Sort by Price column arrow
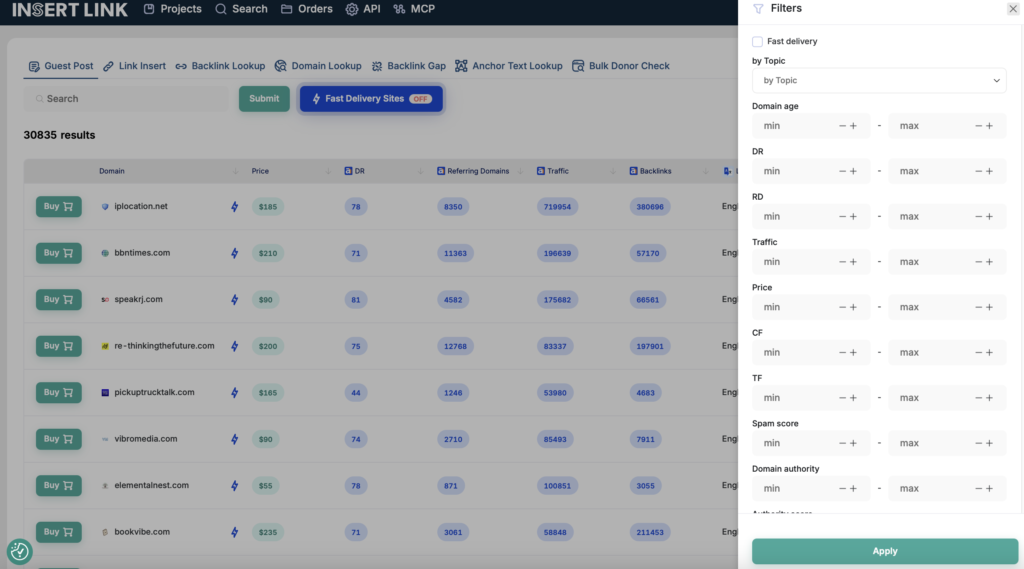This screenshot has height=569, width=1024. 328,171
